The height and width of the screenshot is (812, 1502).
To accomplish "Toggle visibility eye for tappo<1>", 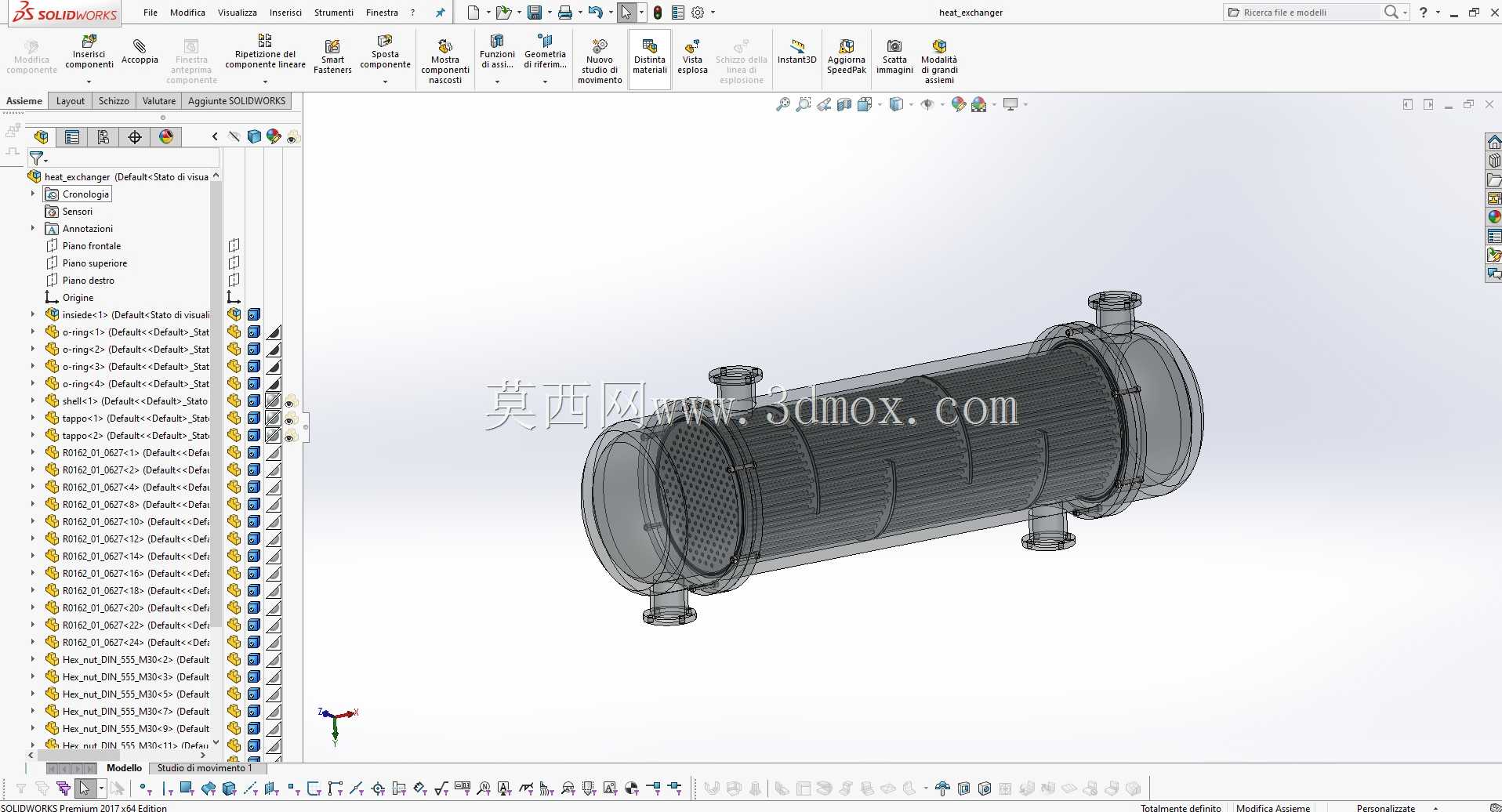I will 291,419.
